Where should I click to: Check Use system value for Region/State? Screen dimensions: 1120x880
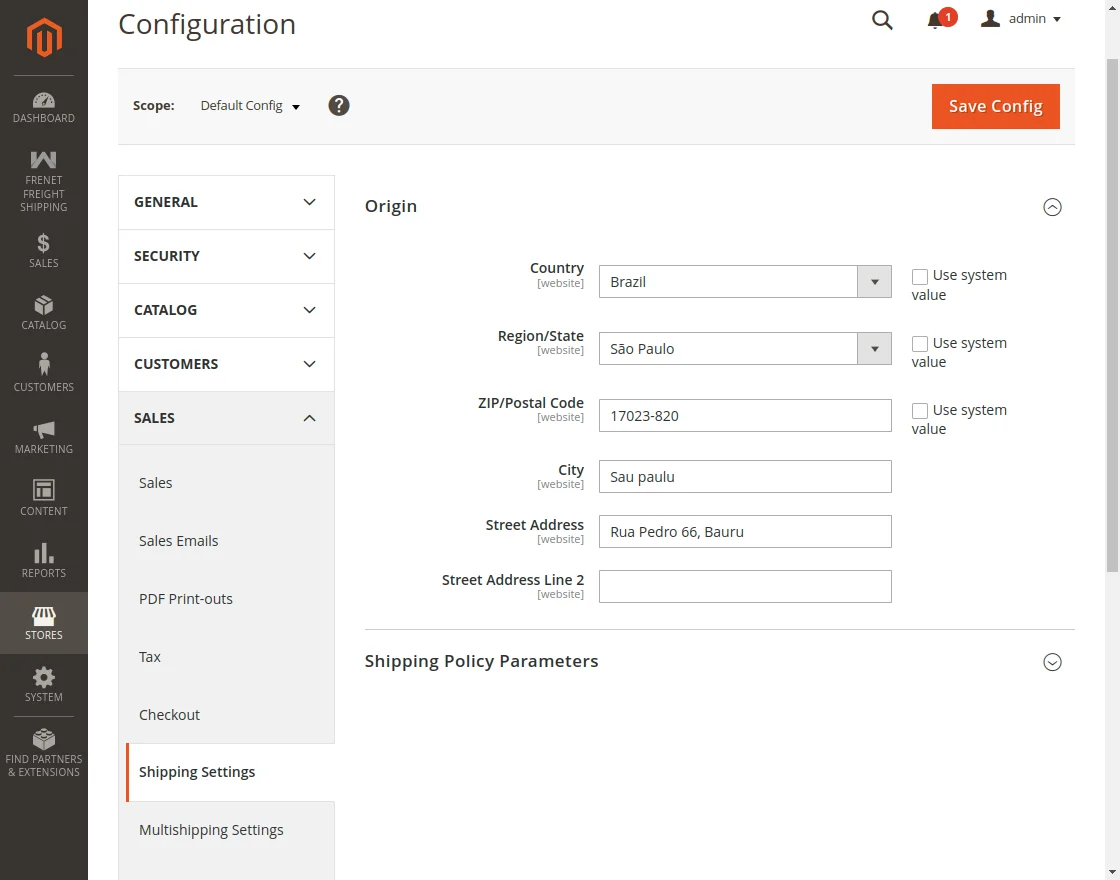pos(919,343)
